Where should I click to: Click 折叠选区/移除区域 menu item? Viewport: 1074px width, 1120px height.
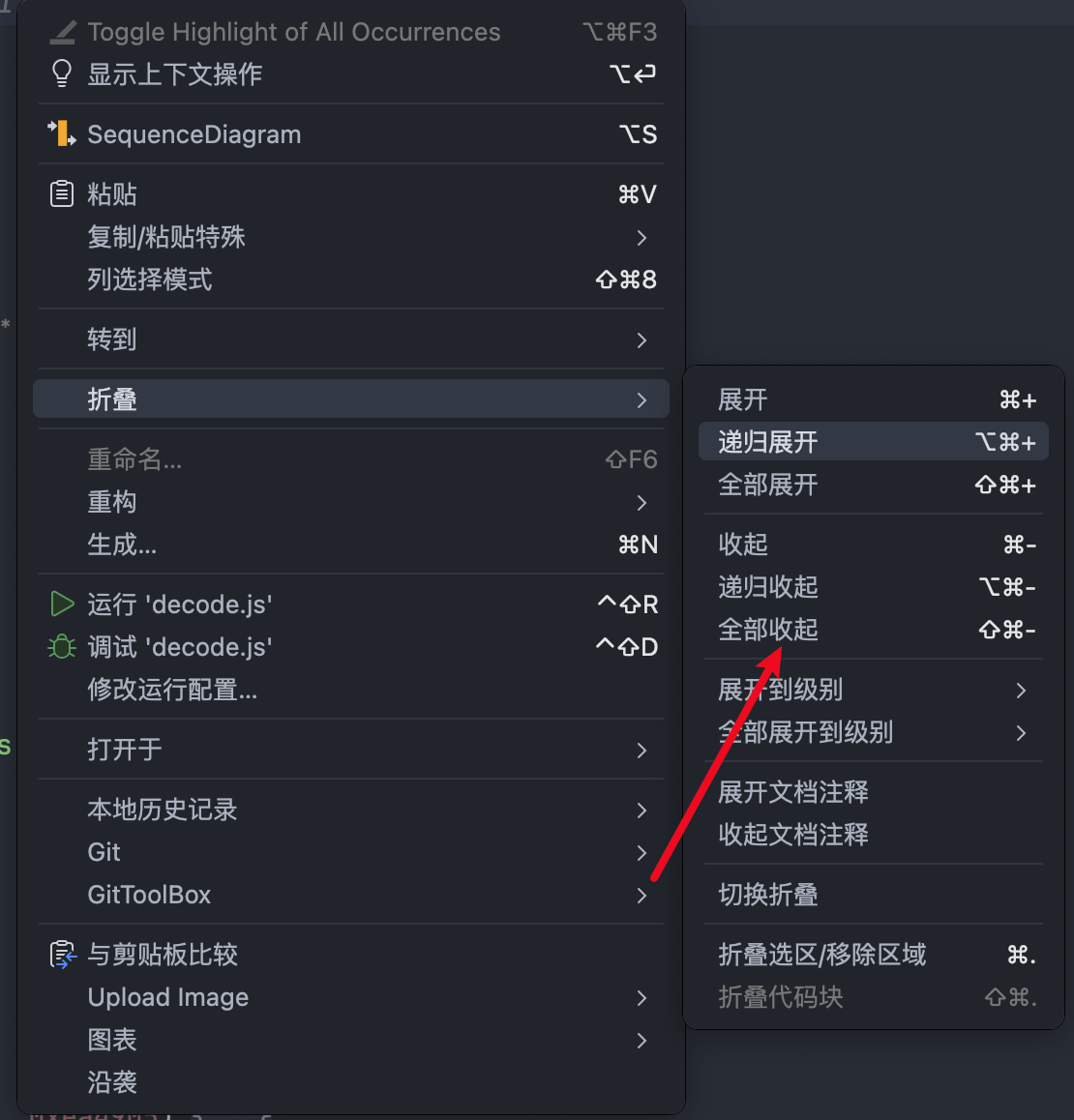(822, 955)
